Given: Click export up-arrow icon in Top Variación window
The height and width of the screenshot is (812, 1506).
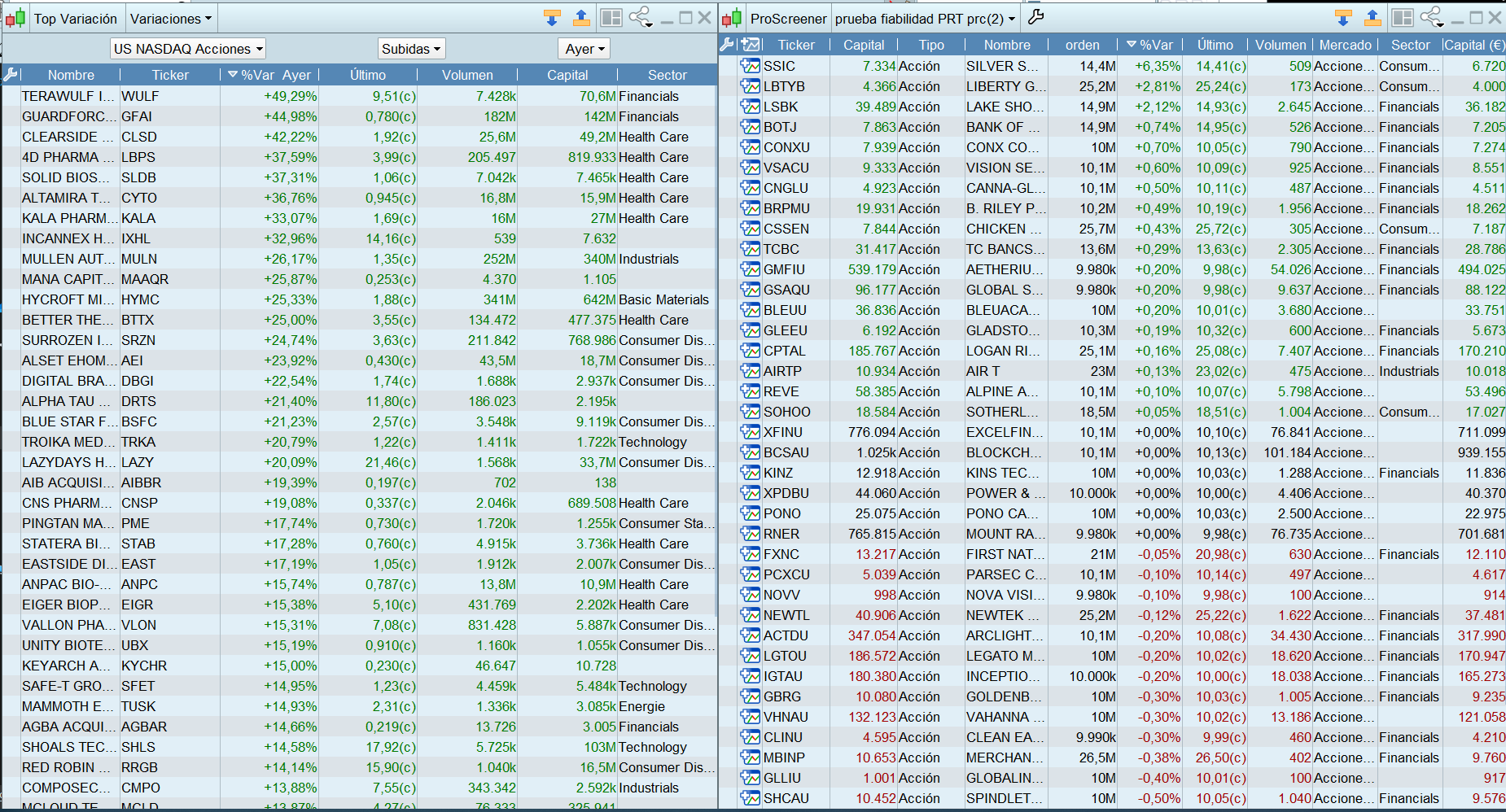Looking at the screenshot, I should coord(581,18).
